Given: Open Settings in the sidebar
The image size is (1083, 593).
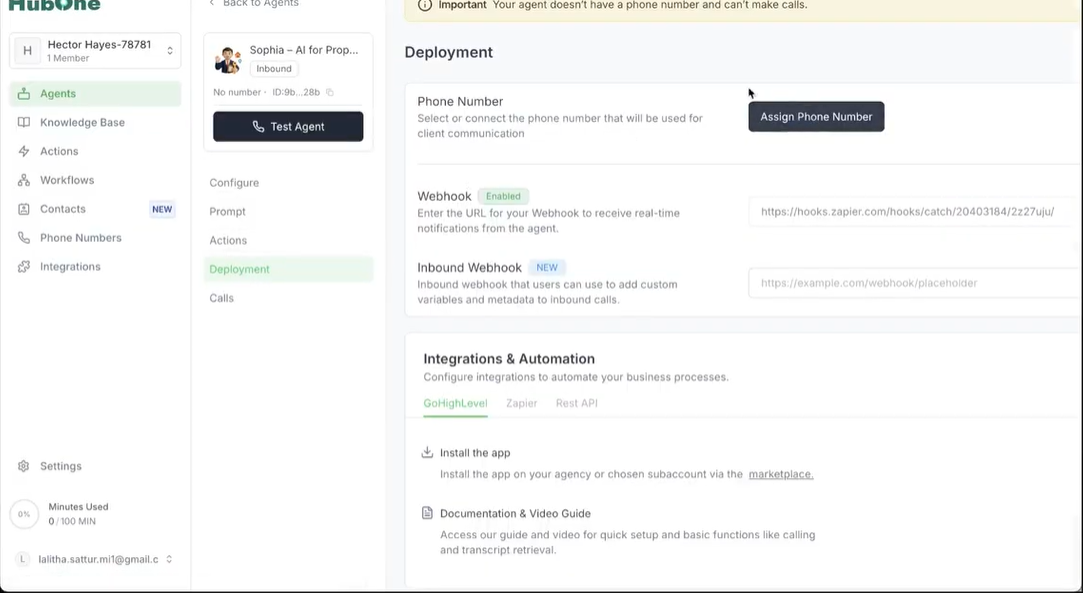Looking at the screenshot, I should click(95, 466).
